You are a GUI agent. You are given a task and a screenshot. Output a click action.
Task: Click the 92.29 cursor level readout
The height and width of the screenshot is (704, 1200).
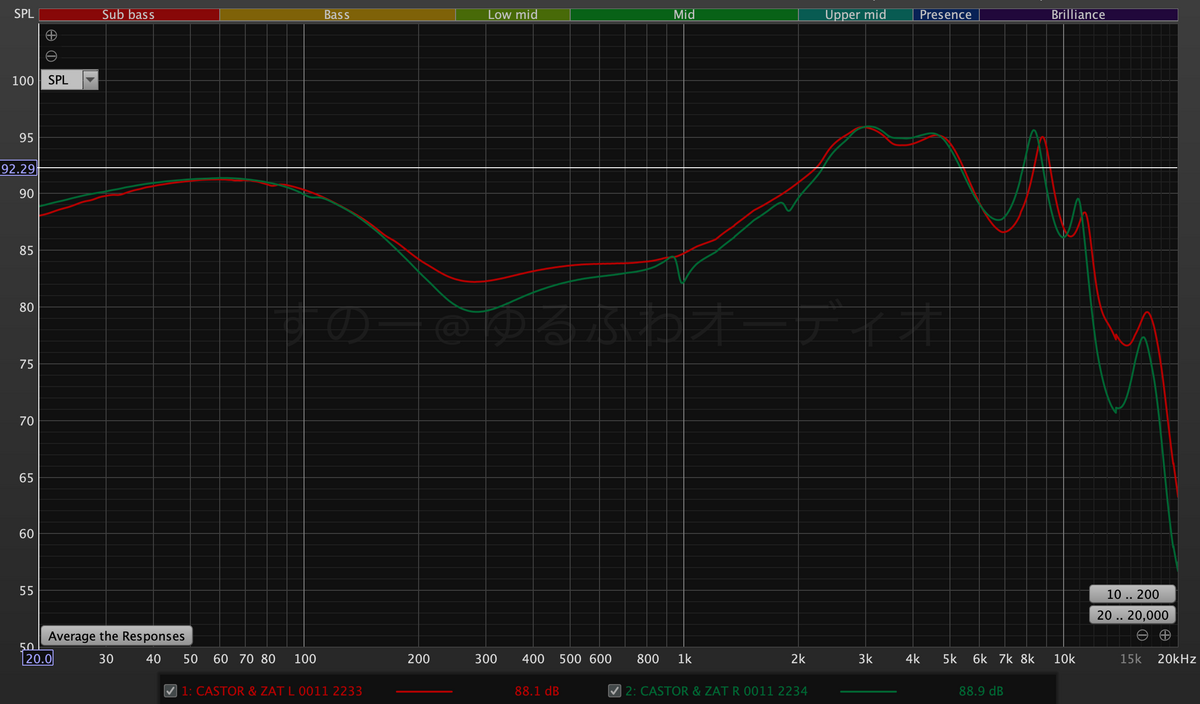(19, 169)
